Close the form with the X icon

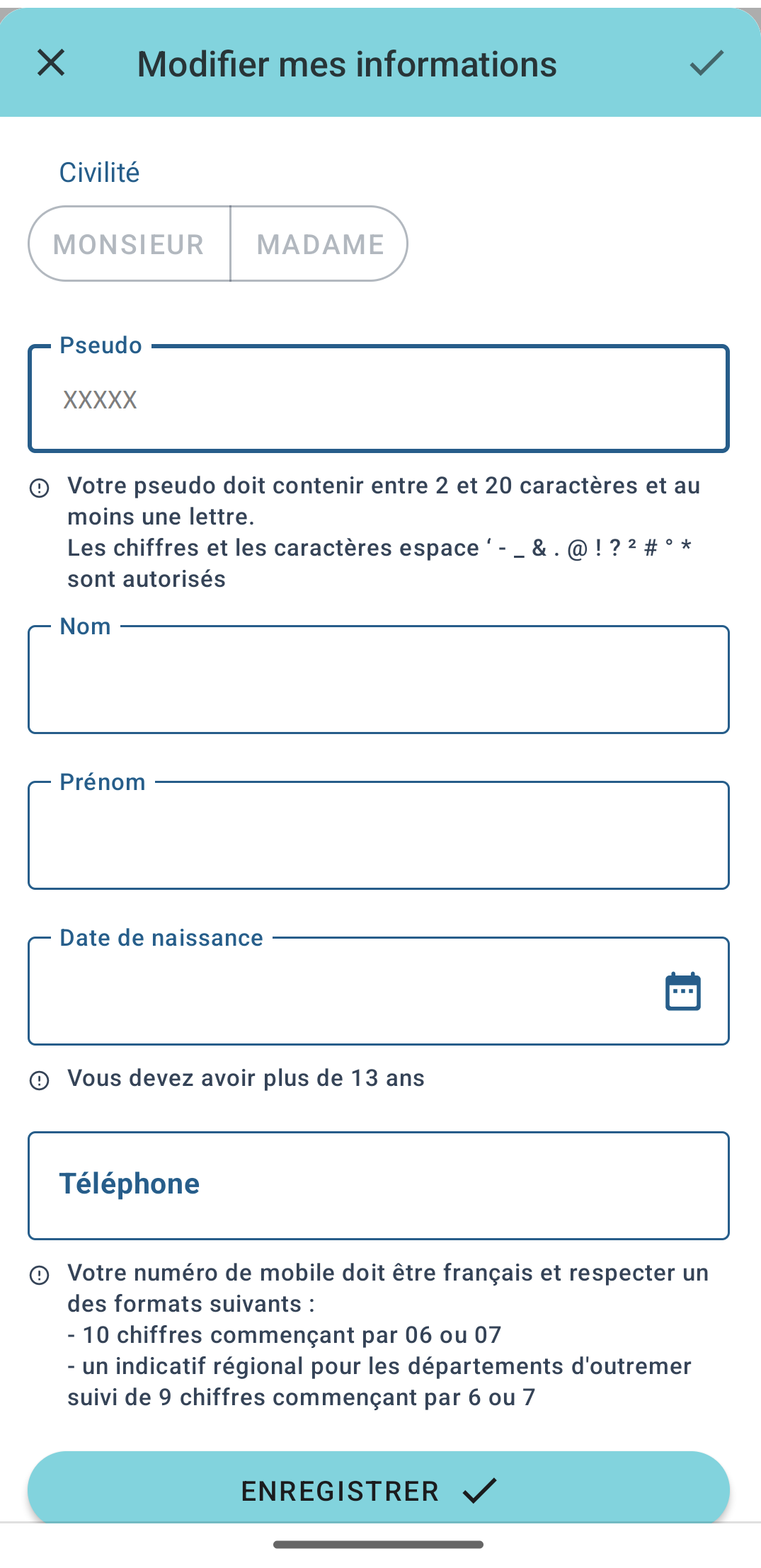pos(51,63)
